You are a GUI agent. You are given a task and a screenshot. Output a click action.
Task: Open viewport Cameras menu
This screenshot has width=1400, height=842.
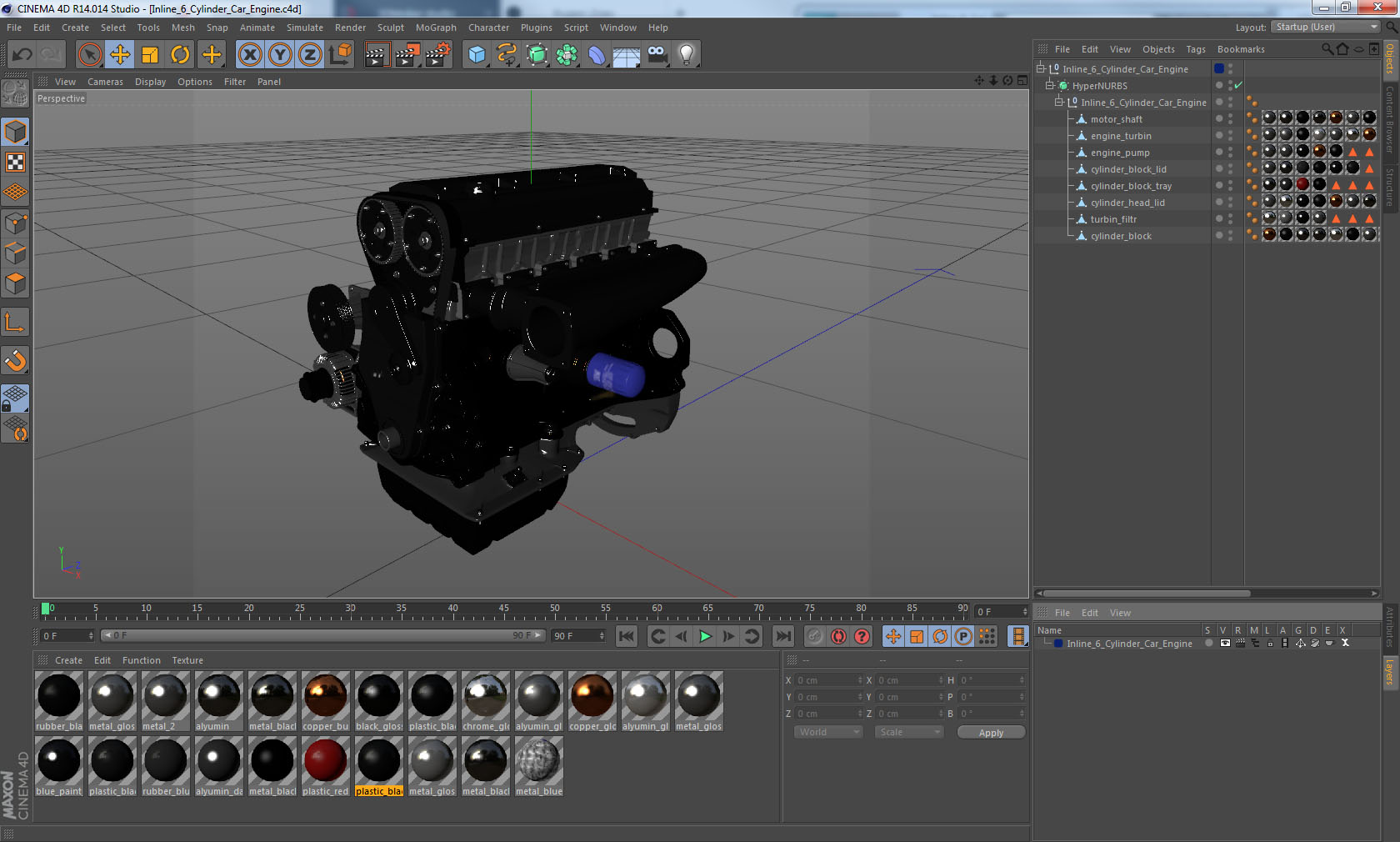coord(105,82)
